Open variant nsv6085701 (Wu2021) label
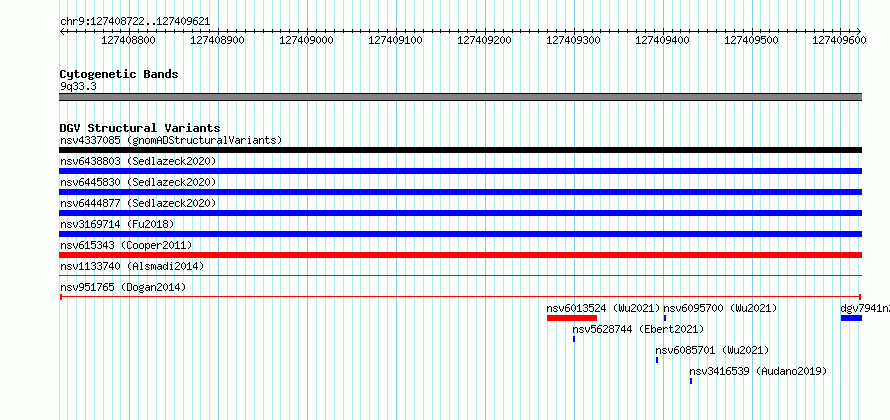 (712, 350)
